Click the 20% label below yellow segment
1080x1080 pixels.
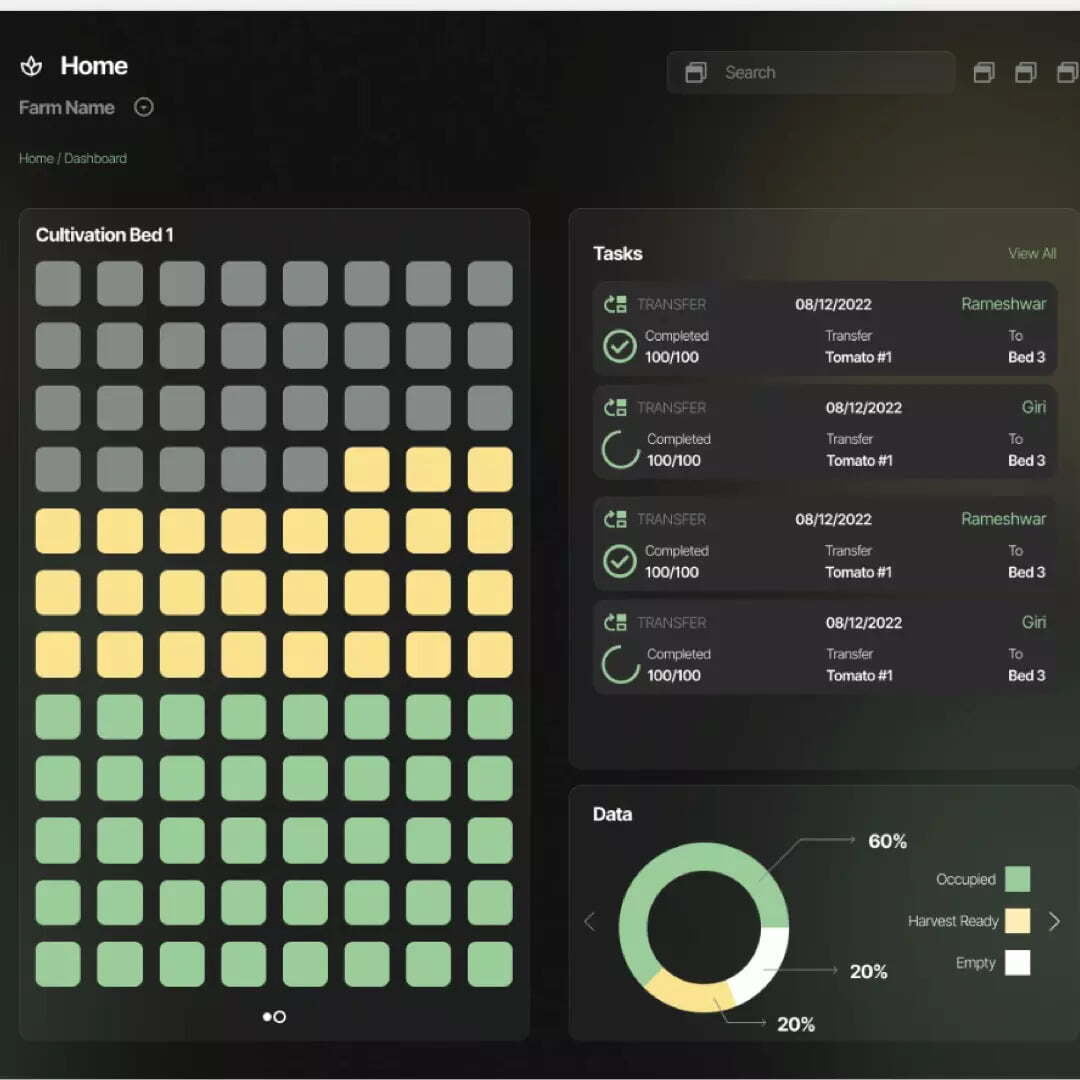click(796, 1024)
